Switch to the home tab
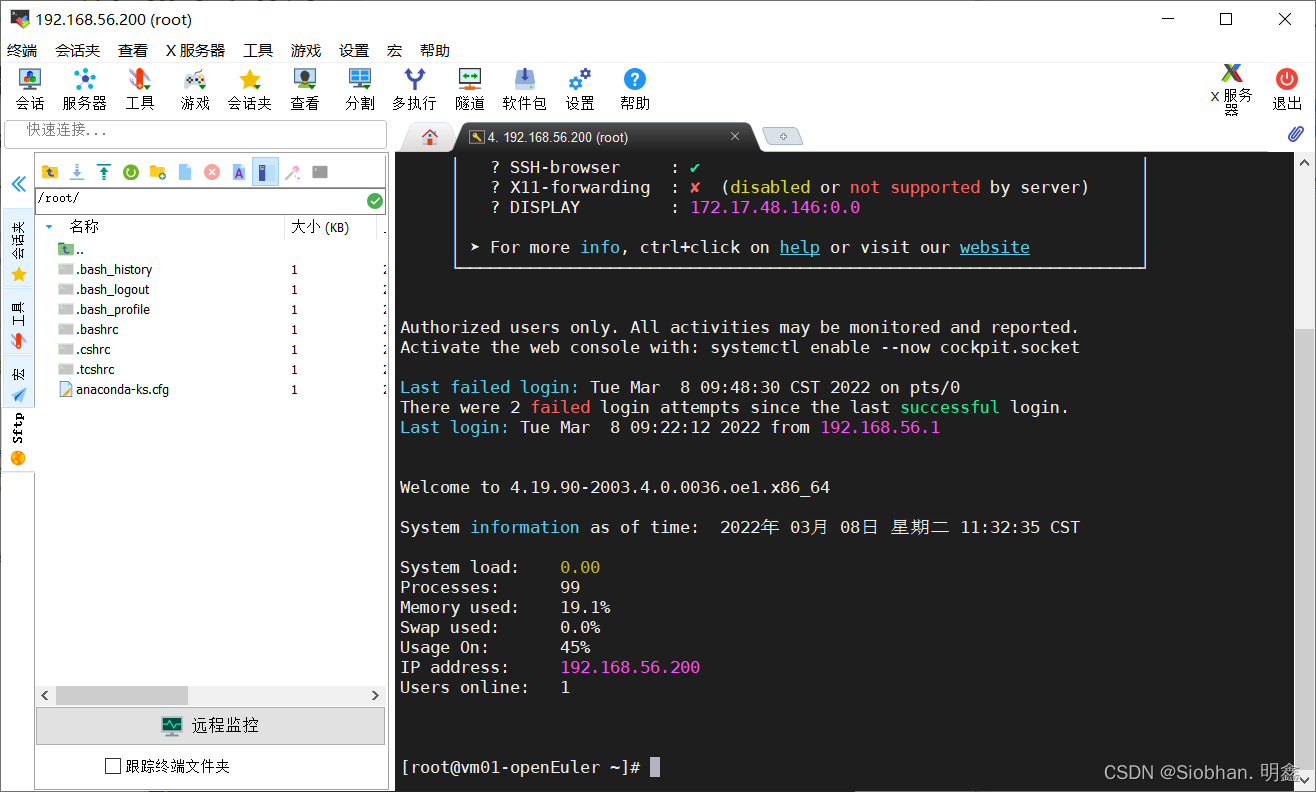The width and height of the screenshot is (1316, 792). 430,137
